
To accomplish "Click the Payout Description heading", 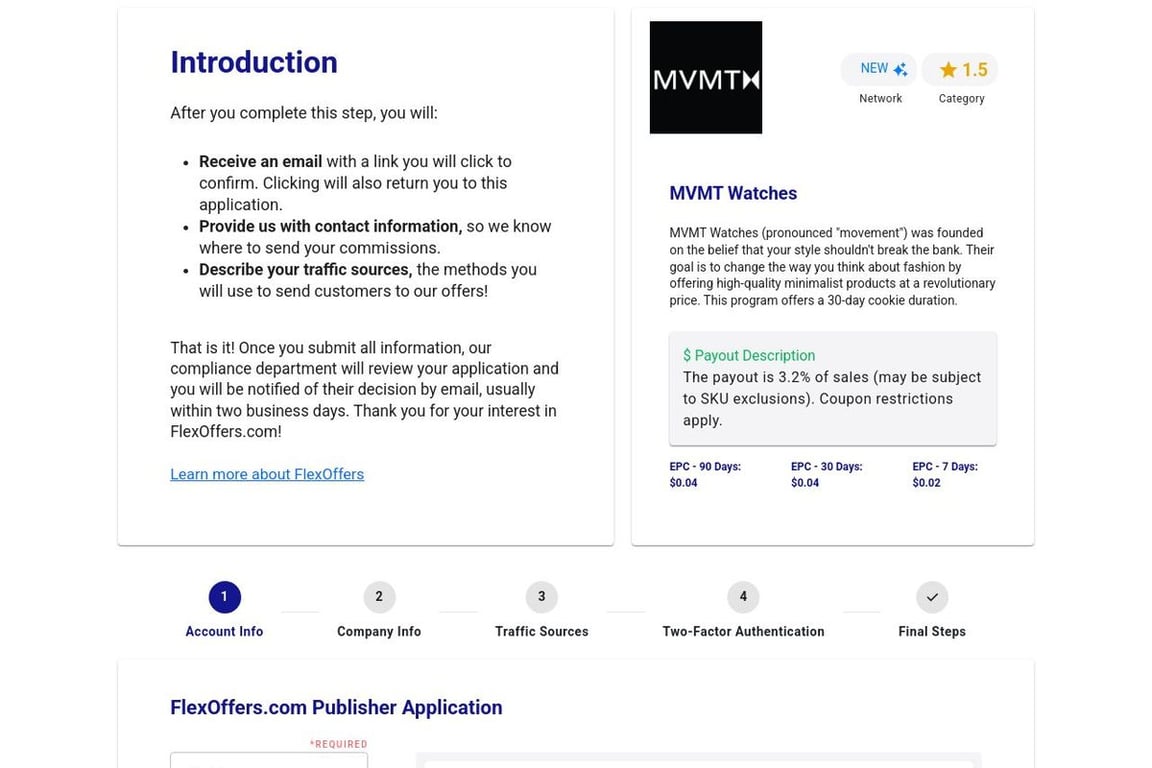I will pyautogui.click(x=749, y=356).
